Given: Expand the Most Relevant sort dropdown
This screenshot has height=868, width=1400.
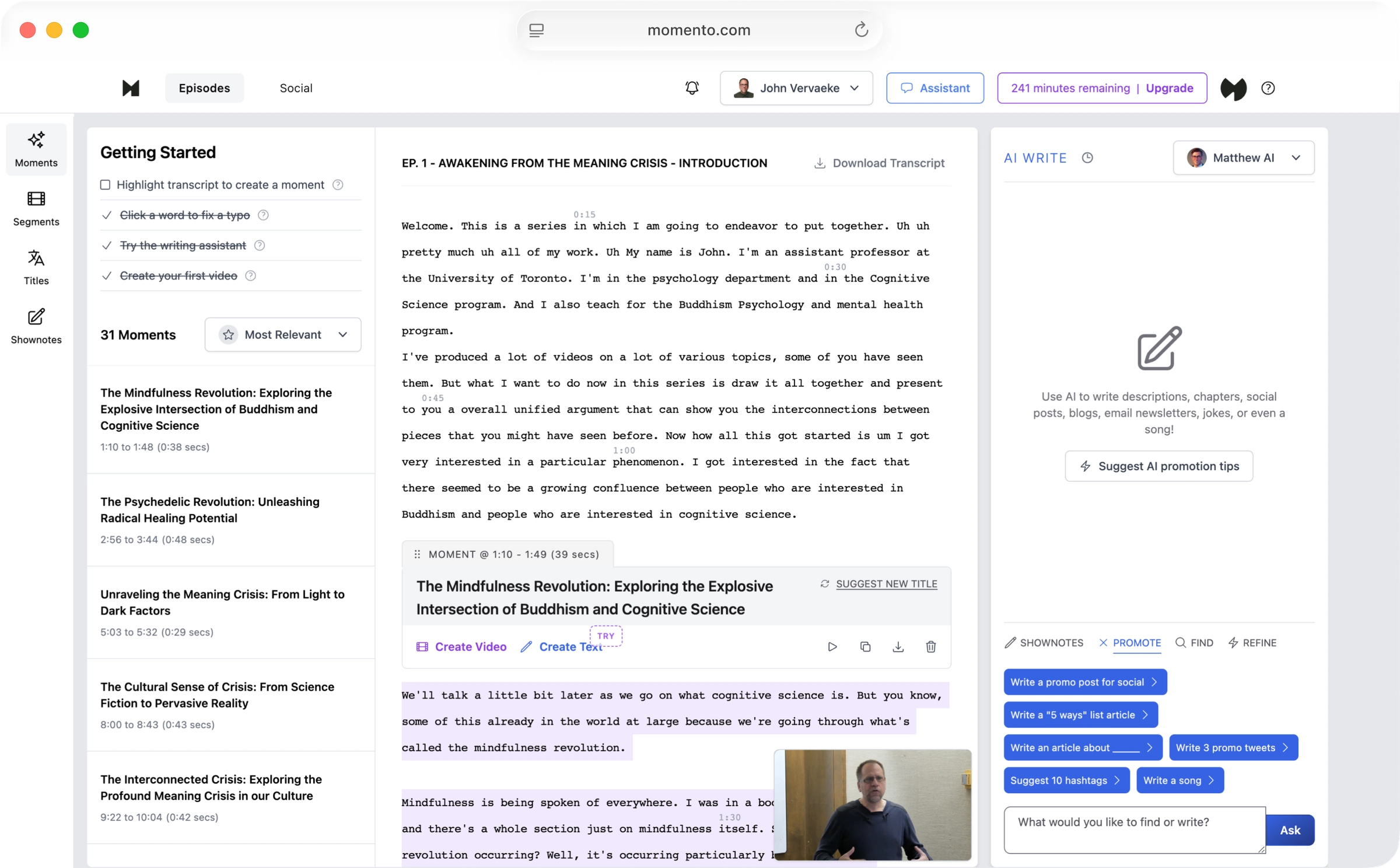Looking at the screenshot, I should (283, 335).
